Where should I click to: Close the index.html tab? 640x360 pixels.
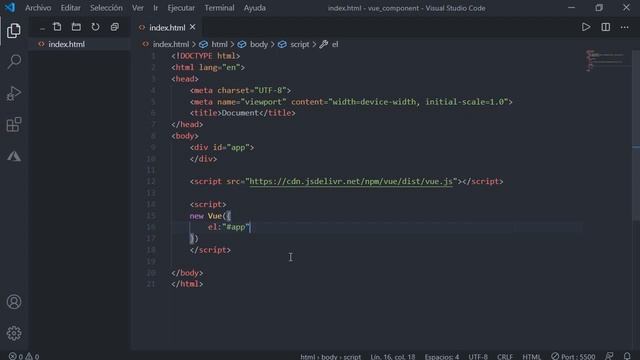(x=193, y=27)
